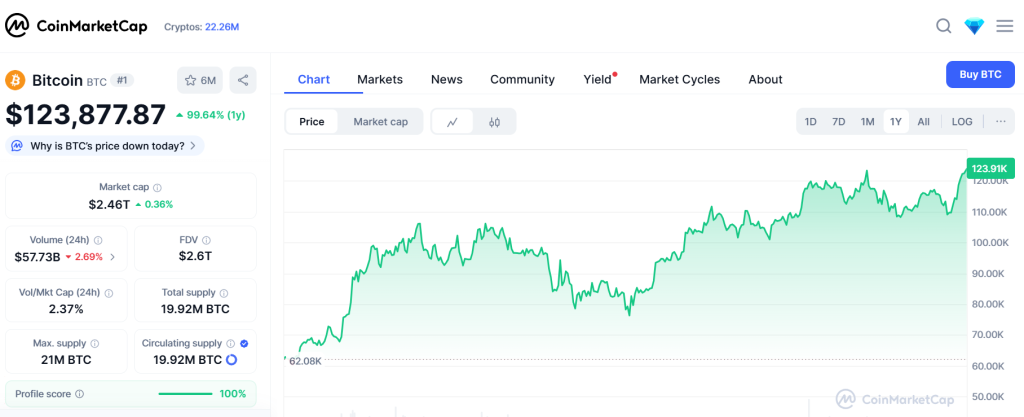Add Bitcoin to watchlist with star button
1024x417 pixels.
coord(200,80)
